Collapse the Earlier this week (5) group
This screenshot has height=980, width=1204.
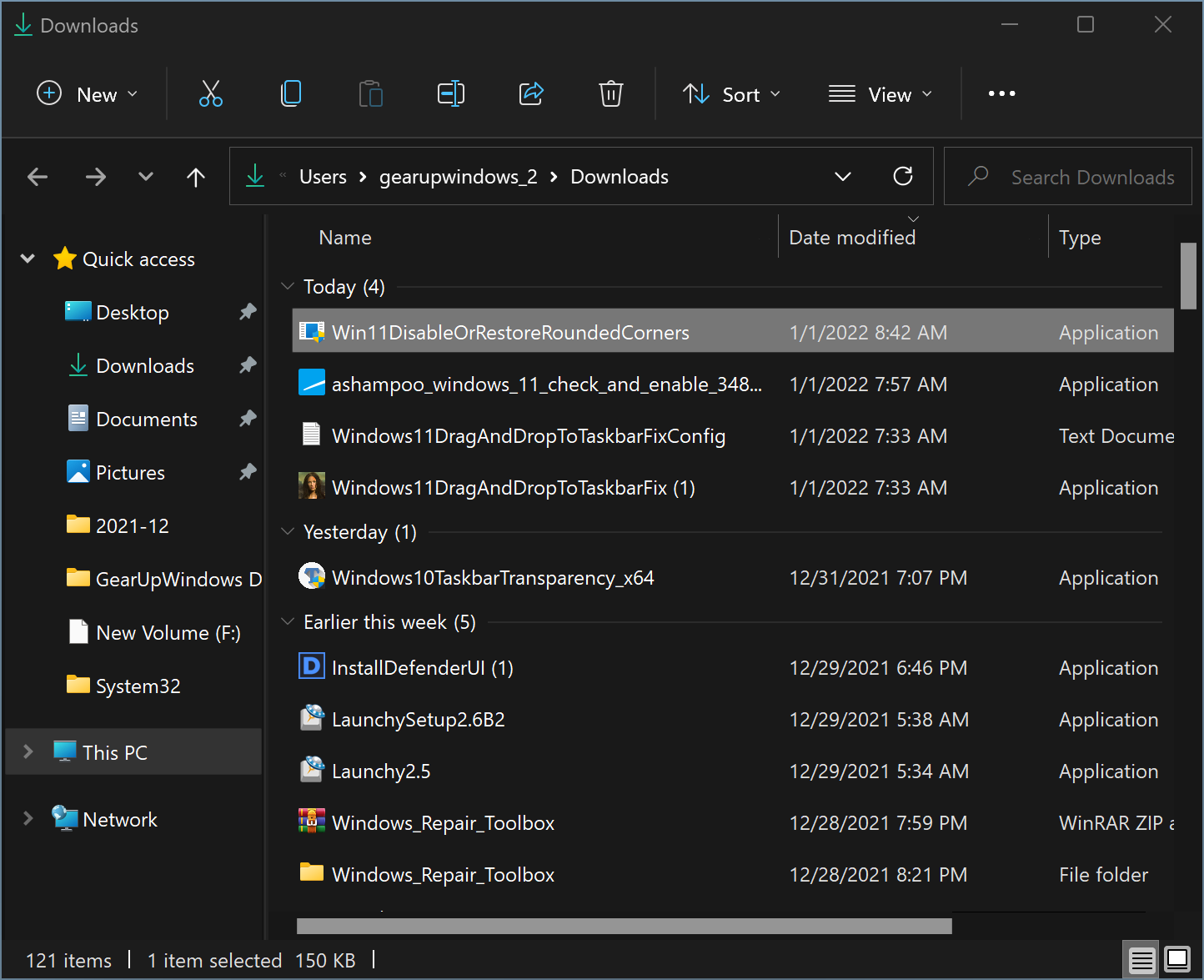point(288,621)
